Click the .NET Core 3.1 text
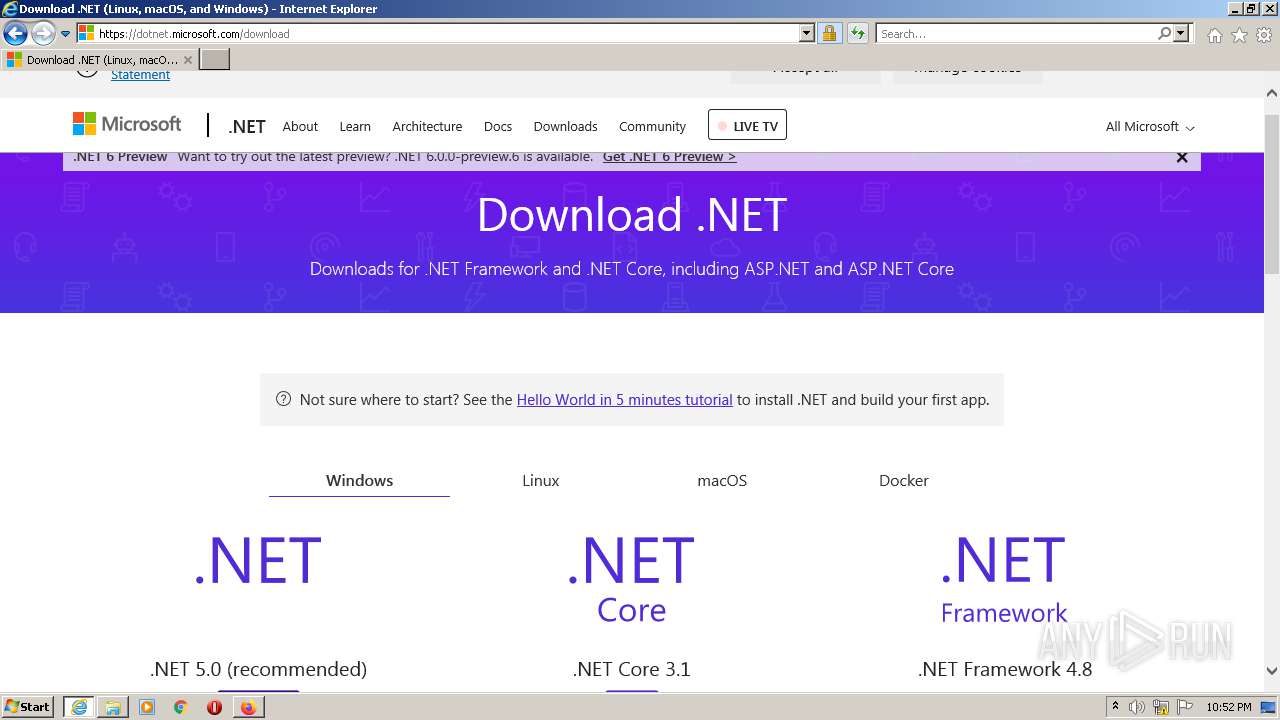 (x=631, y=669)
